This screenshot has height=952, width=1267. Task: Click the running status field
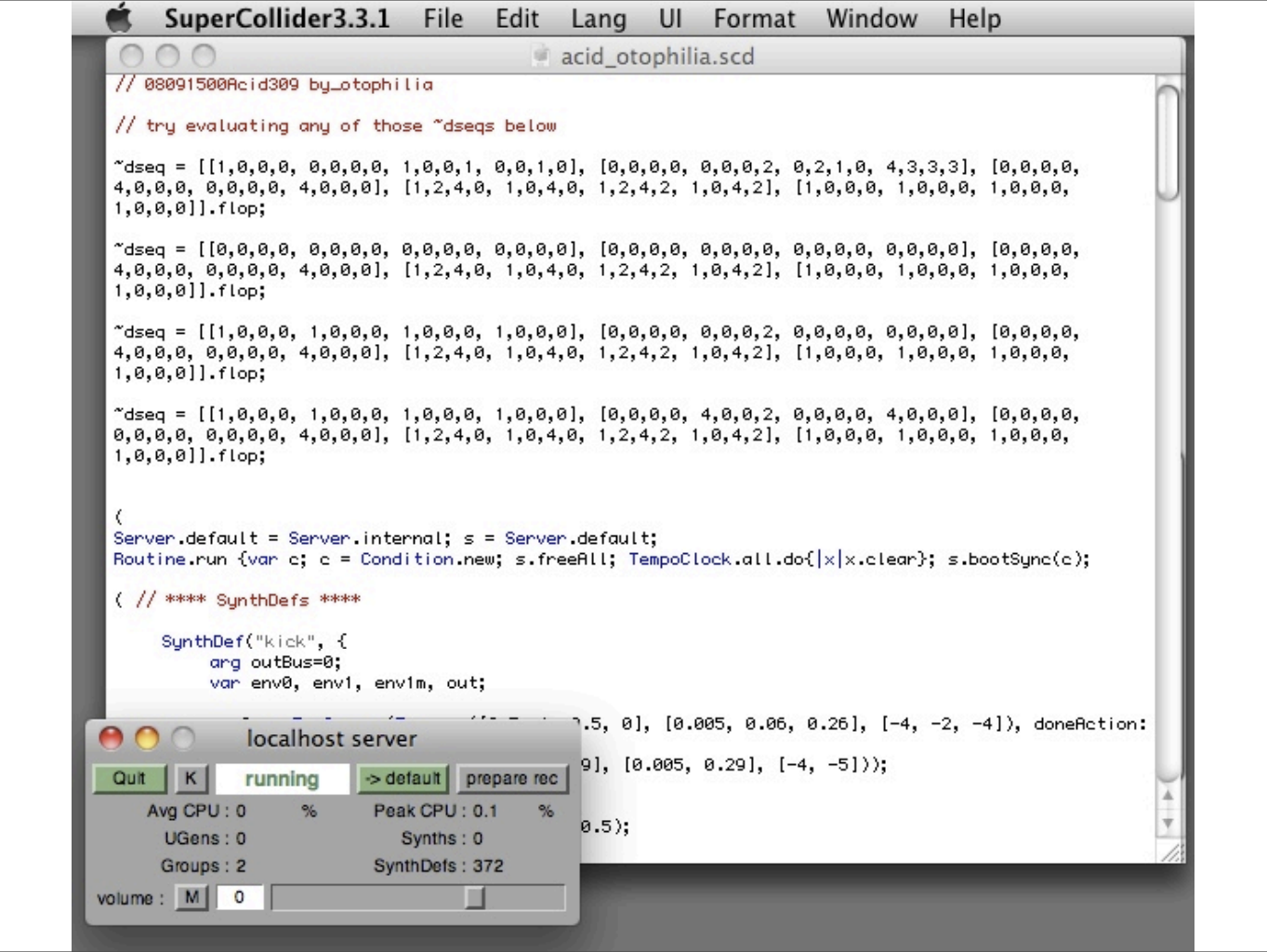tap(282, 778)
